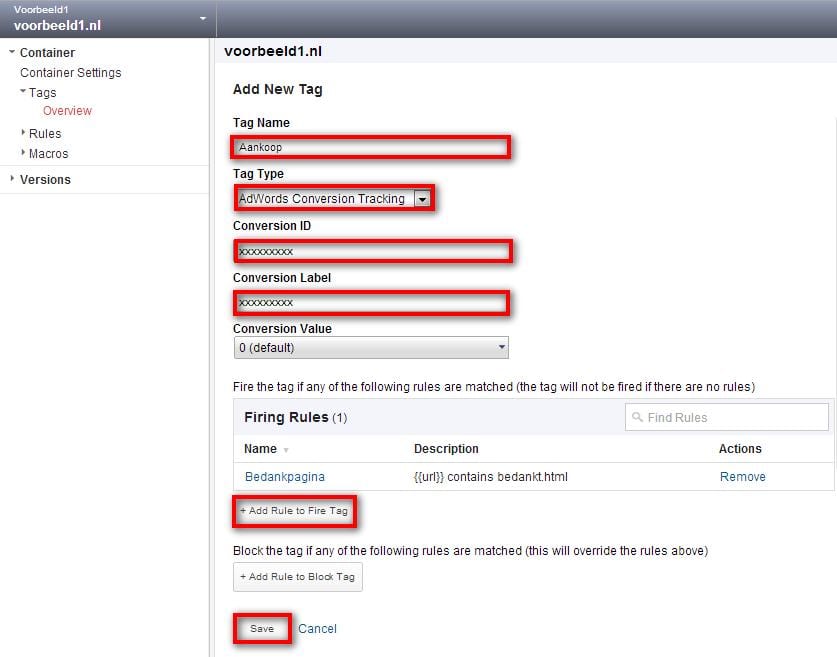
Task: Expand the Versions section
Action: point(12,179)
